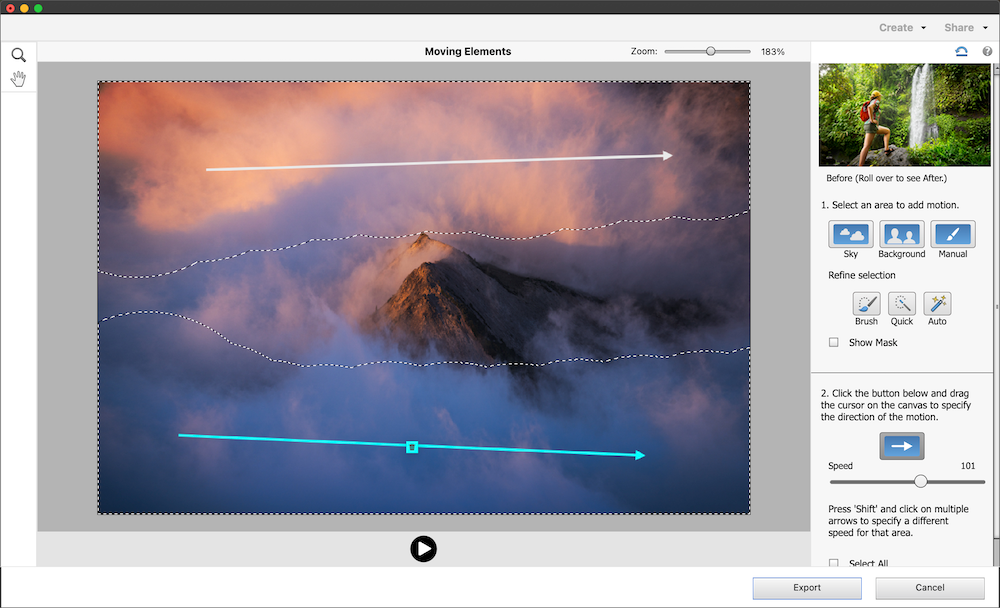Click the 'Refine selection' label

[862, 275]
